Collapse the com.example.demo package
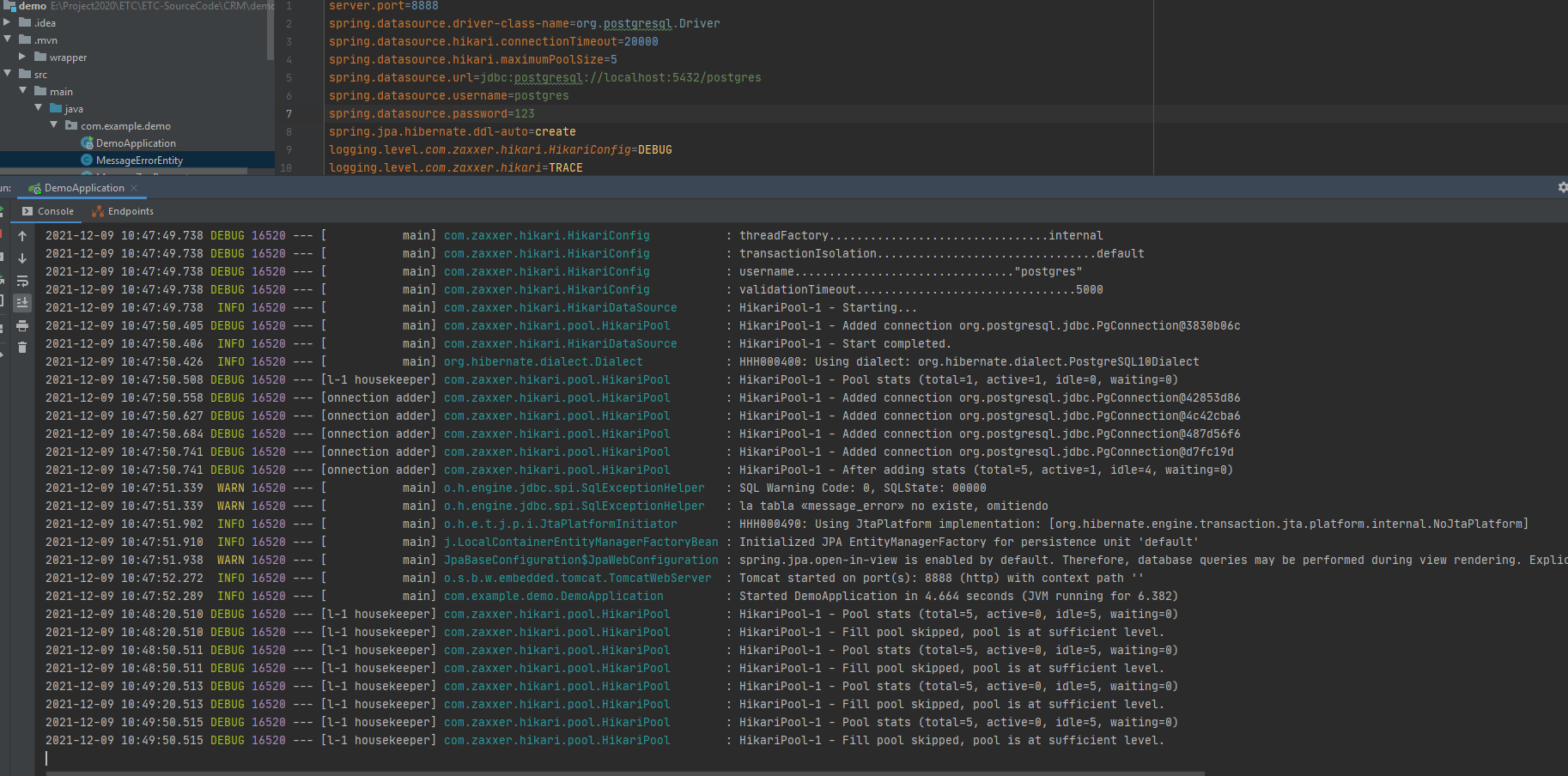Screen dimensions: 1568x776 point(54,125)
